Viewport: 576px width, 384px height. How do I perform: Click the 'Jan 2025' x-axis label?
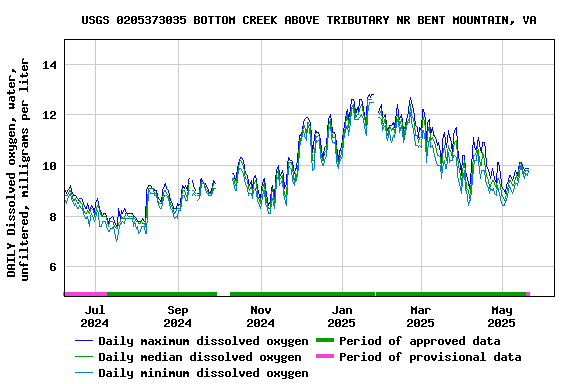coord(342,316)
